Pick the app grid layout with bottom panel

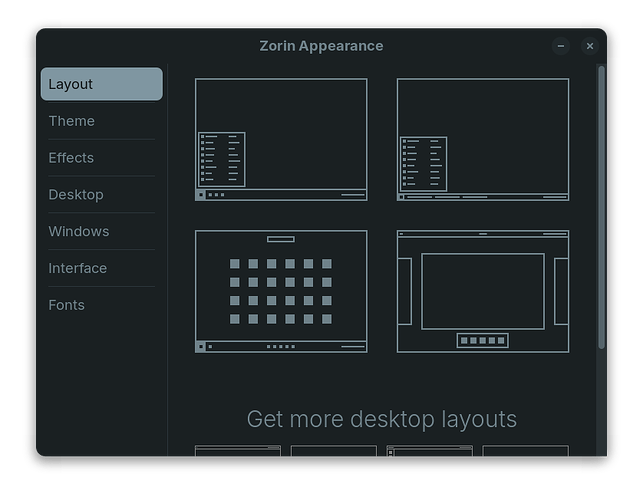tap(281, 291)
